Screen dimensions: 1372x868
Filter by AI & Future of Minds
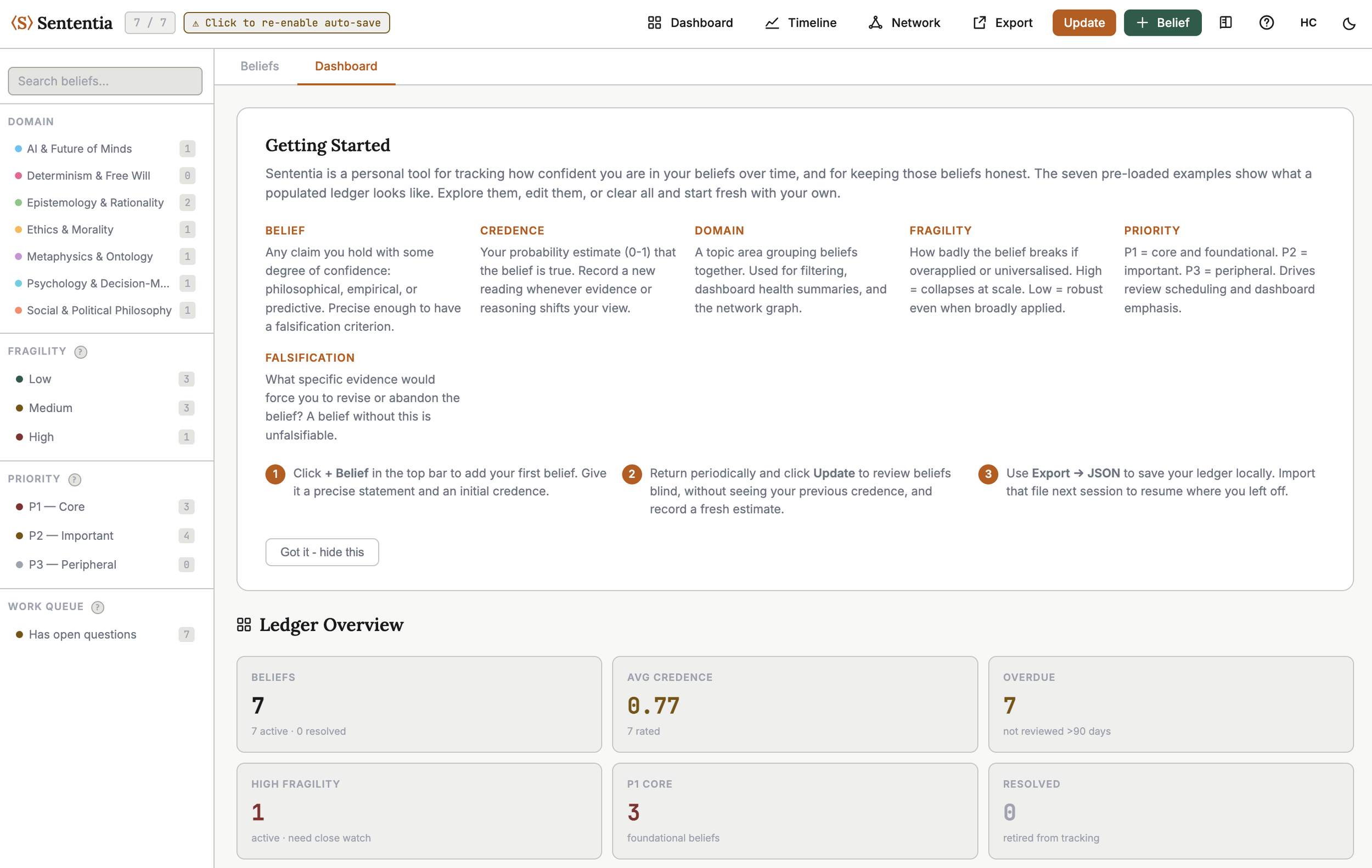pos(105,149)
